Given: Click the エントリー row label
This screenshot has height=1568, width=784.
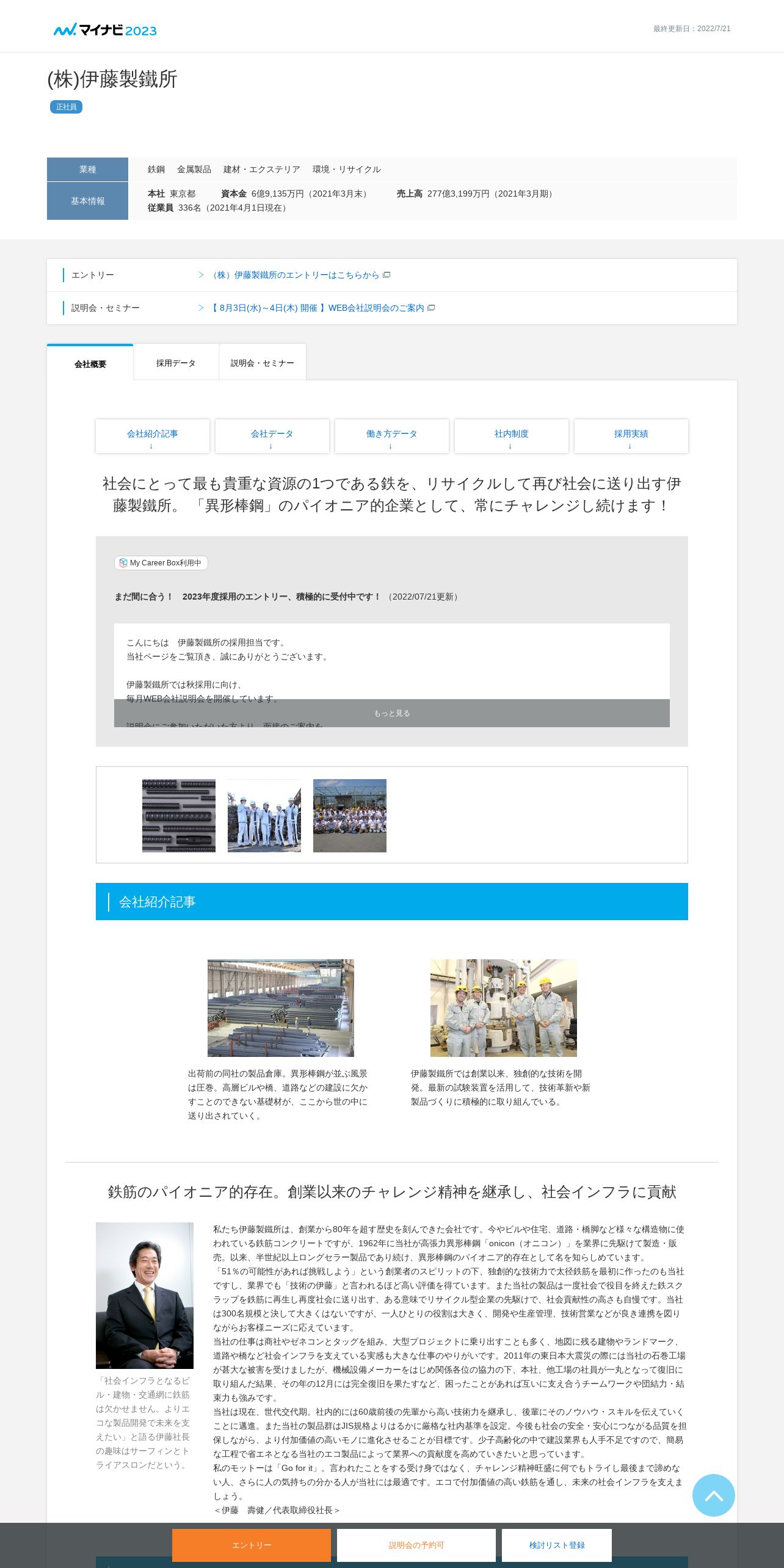Looking at the screenshot, I should coord(93,275).
